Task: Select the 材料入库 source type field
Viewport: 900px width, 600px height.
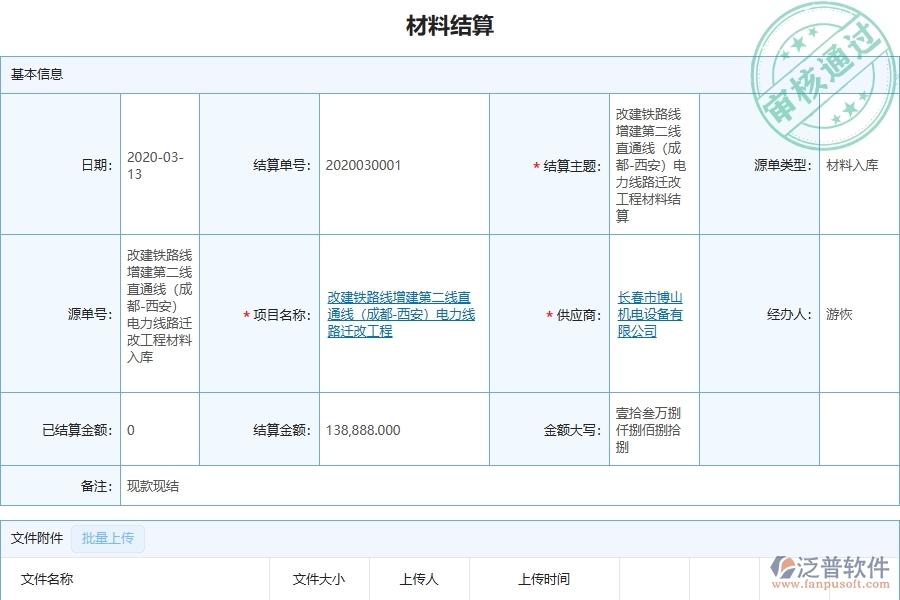Action: point(854,164)
